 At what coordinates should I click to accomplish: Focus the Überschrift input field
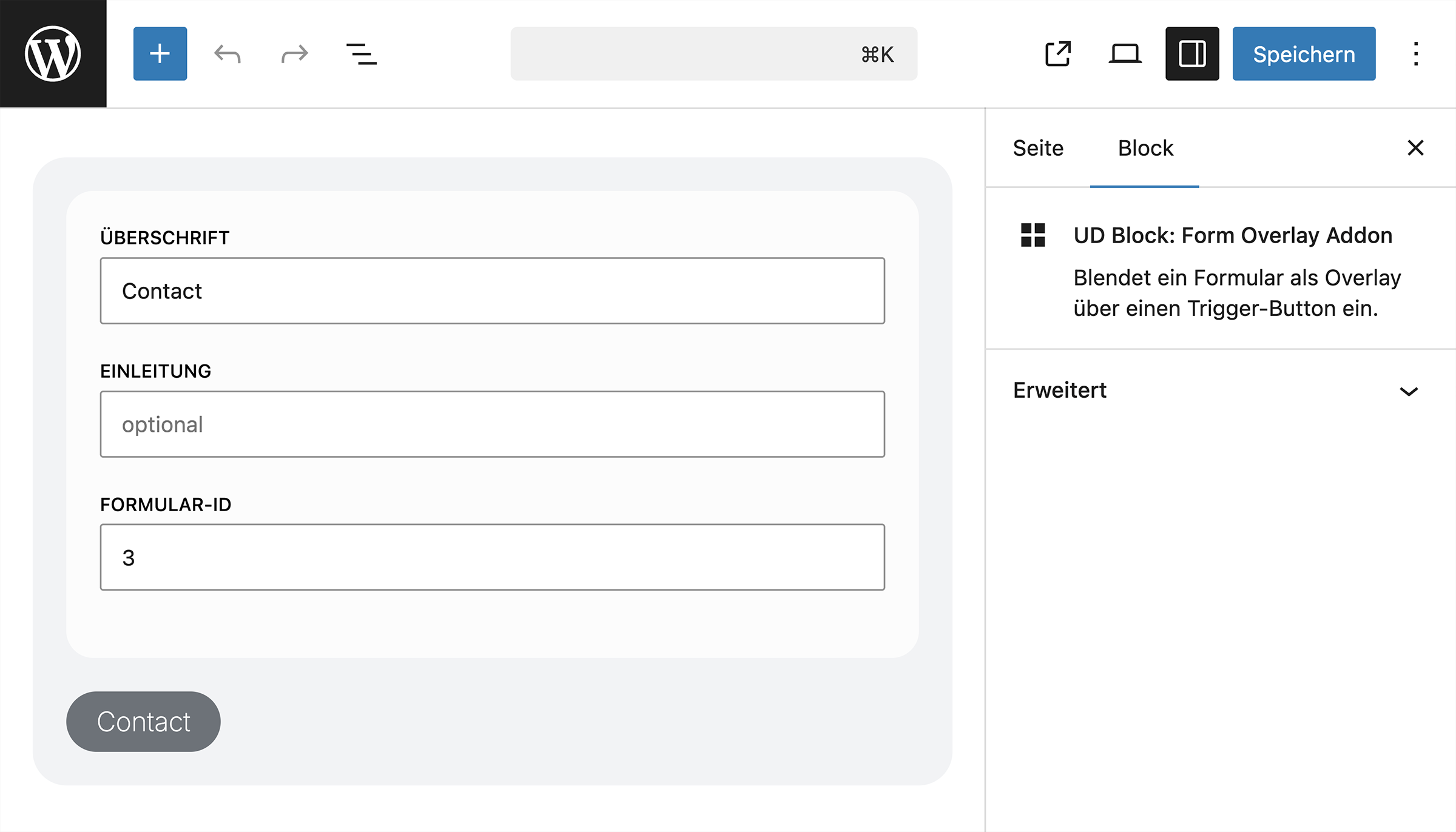point(492,290)
